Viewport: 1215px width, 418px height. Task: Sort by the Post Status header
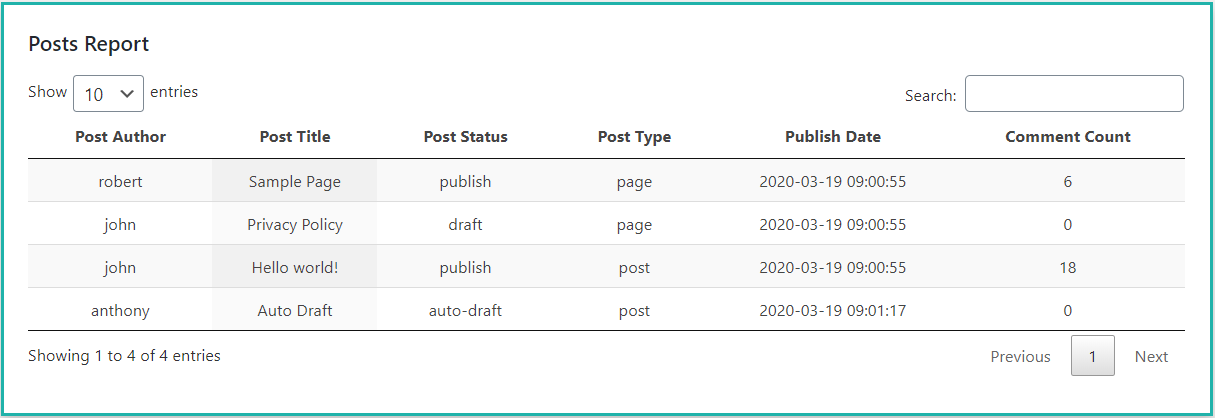465,137
